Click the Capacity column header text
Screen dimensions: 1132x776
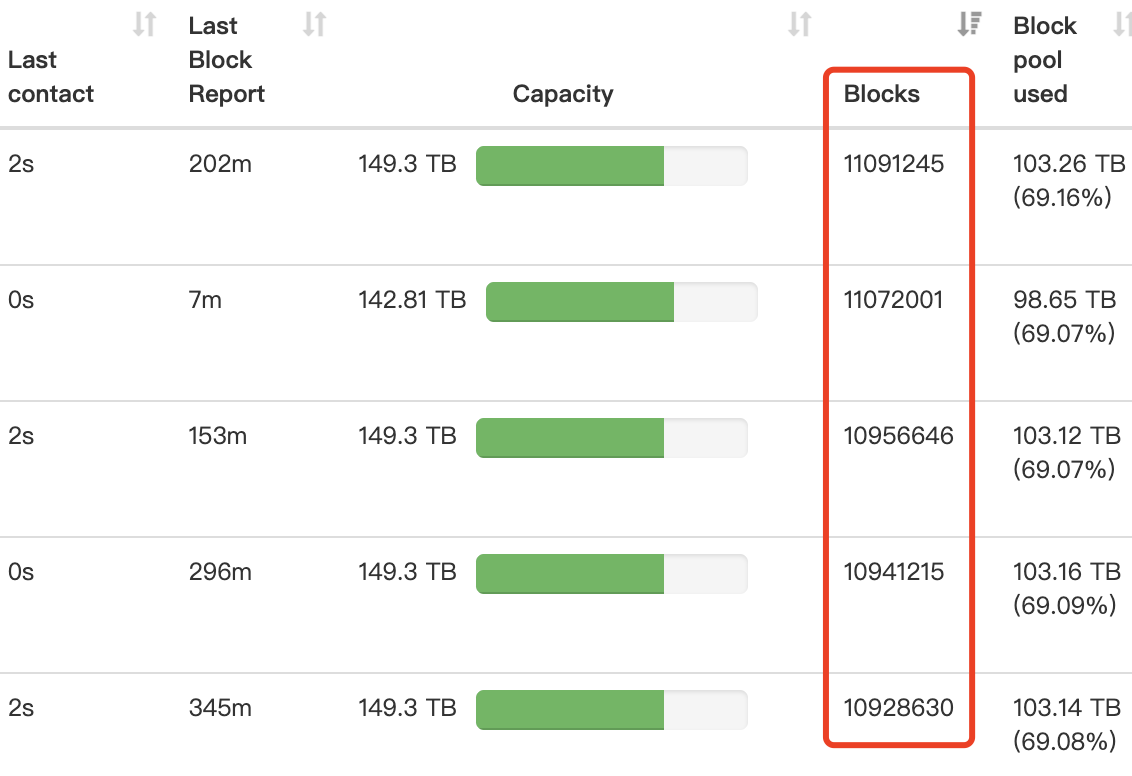coord(563,94)
